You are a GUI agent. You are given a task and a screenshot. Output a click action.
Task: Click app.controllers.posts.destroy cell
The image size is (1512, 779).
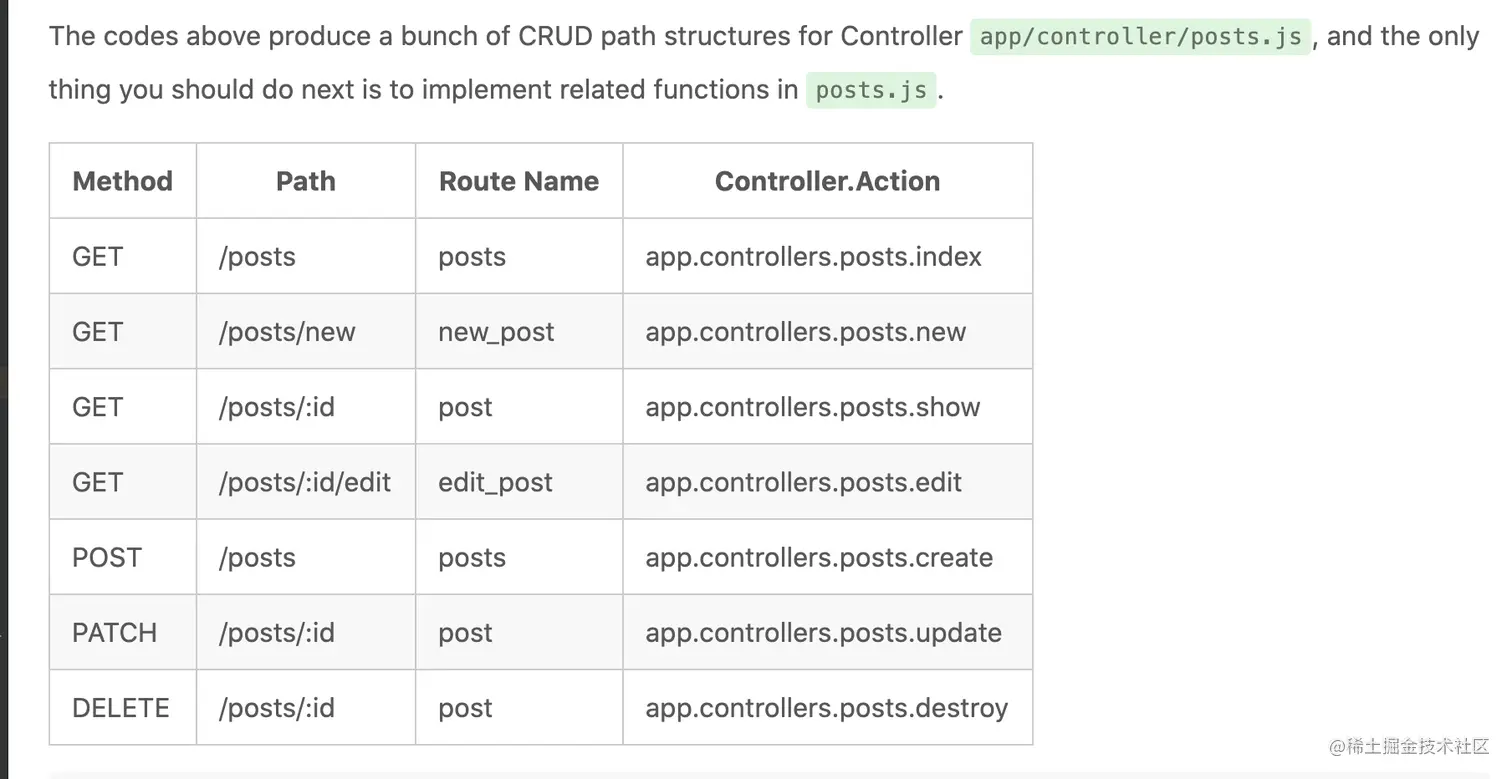click(x=826, y=708)
